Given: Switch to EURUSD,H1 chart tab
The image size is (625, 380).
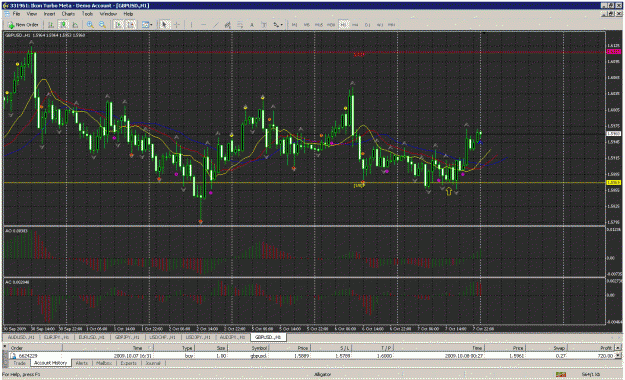Looking at the screenshot, I should pyautogui.click(x=92, y=337).
